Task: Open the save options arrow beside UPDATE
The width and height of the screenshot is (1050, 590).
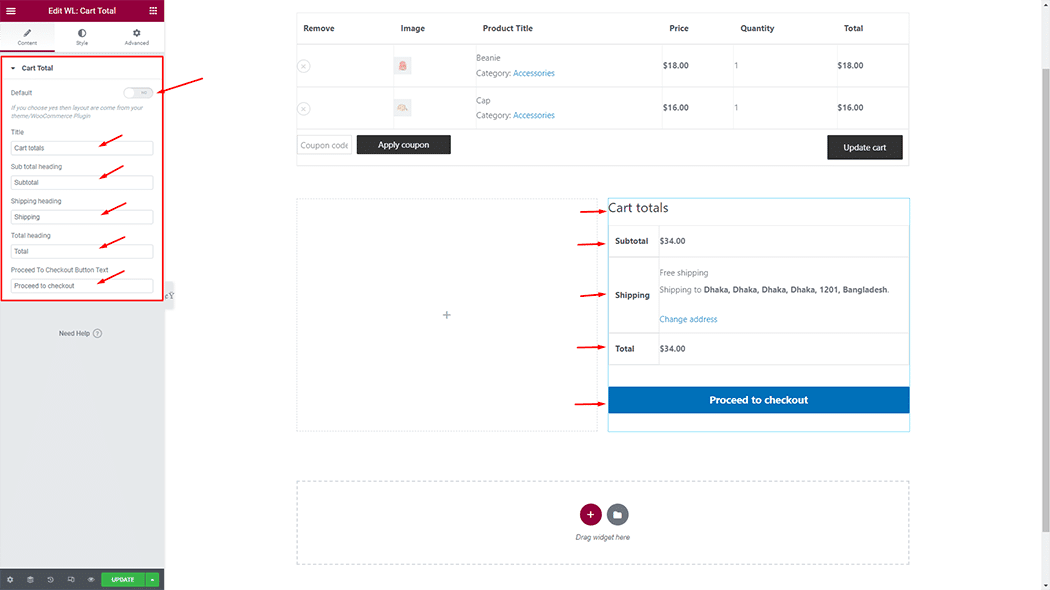Action: (x=151, y=579)
